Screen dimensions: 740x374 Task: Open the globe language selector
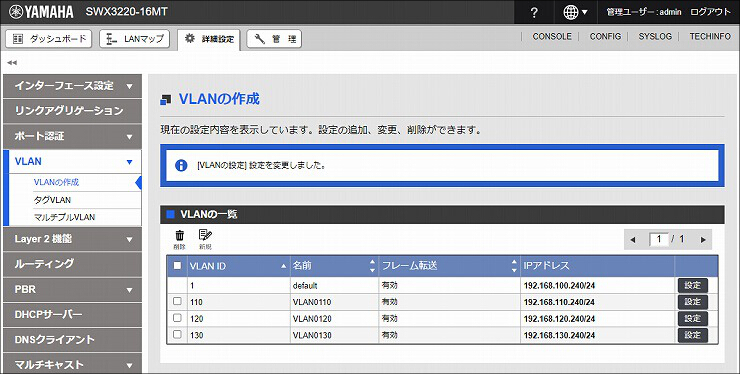(x=575, y=13)
